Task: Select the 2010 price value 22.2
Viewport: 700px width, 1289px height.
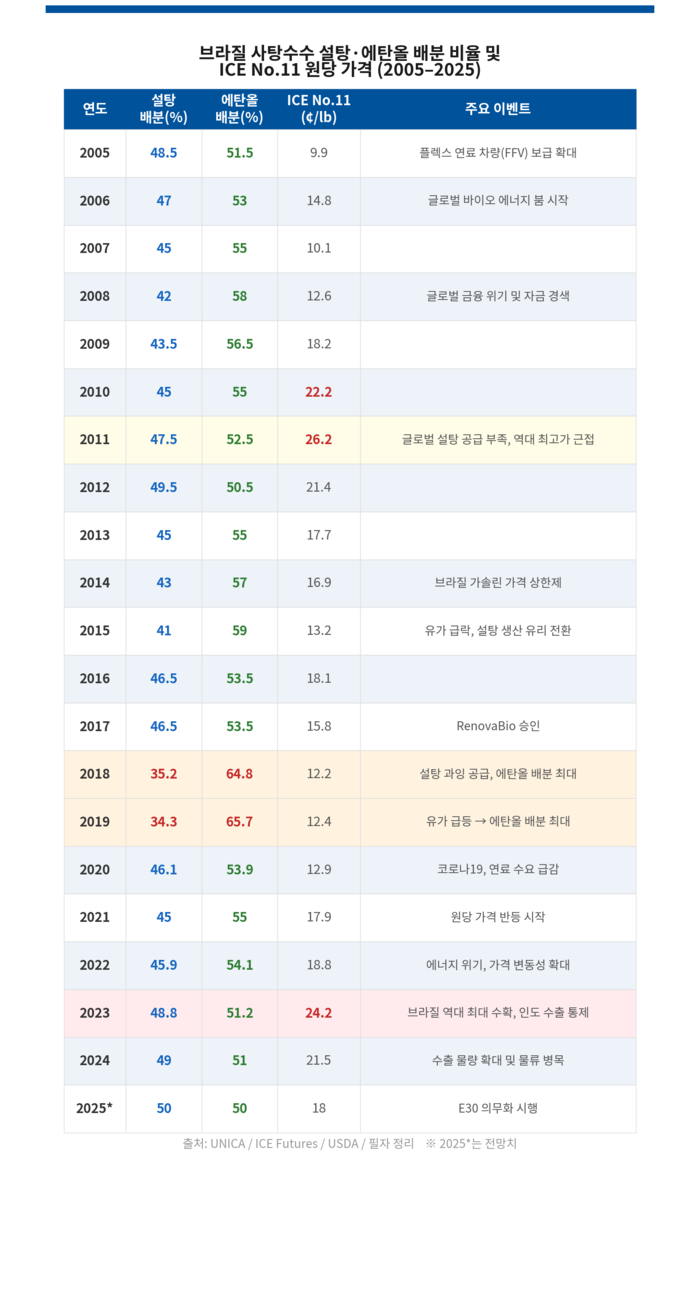Action: [319, 392]
